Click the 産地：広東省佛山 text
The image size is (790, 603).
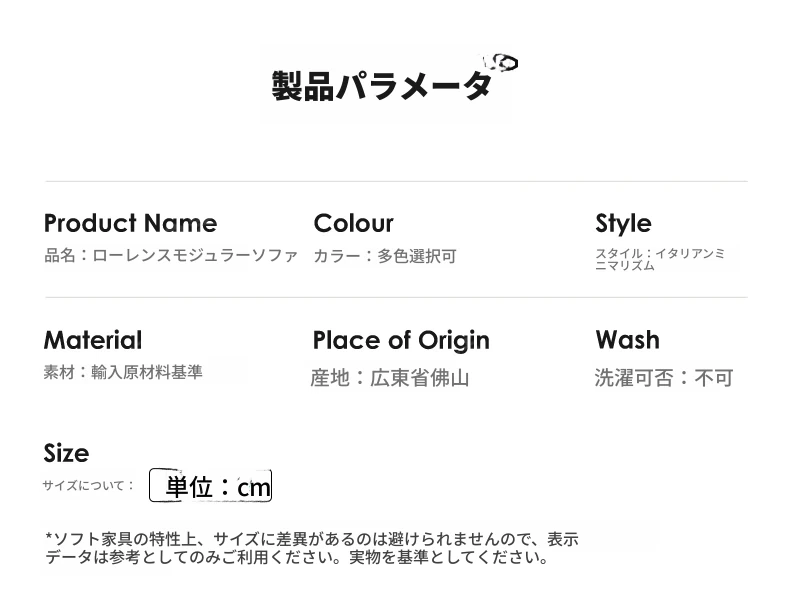click(x=390, y=378)
